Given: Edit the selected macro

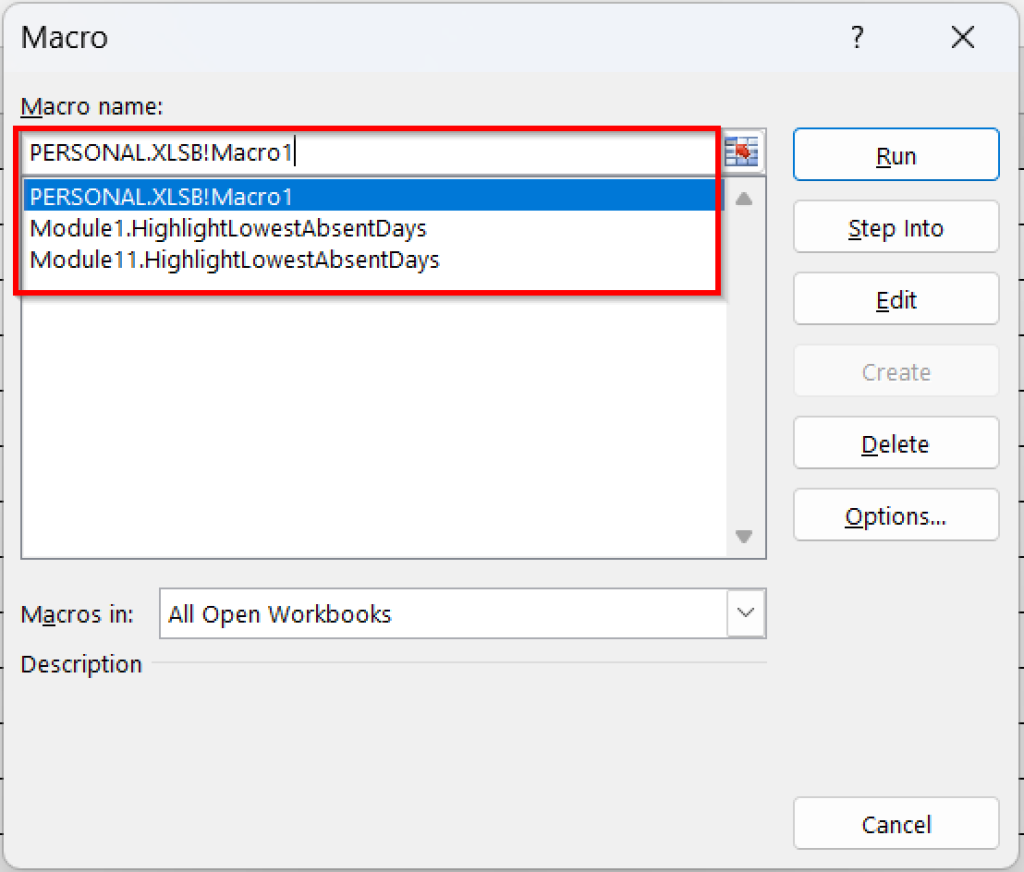Looking at the screenshot, I should (895, 299).
